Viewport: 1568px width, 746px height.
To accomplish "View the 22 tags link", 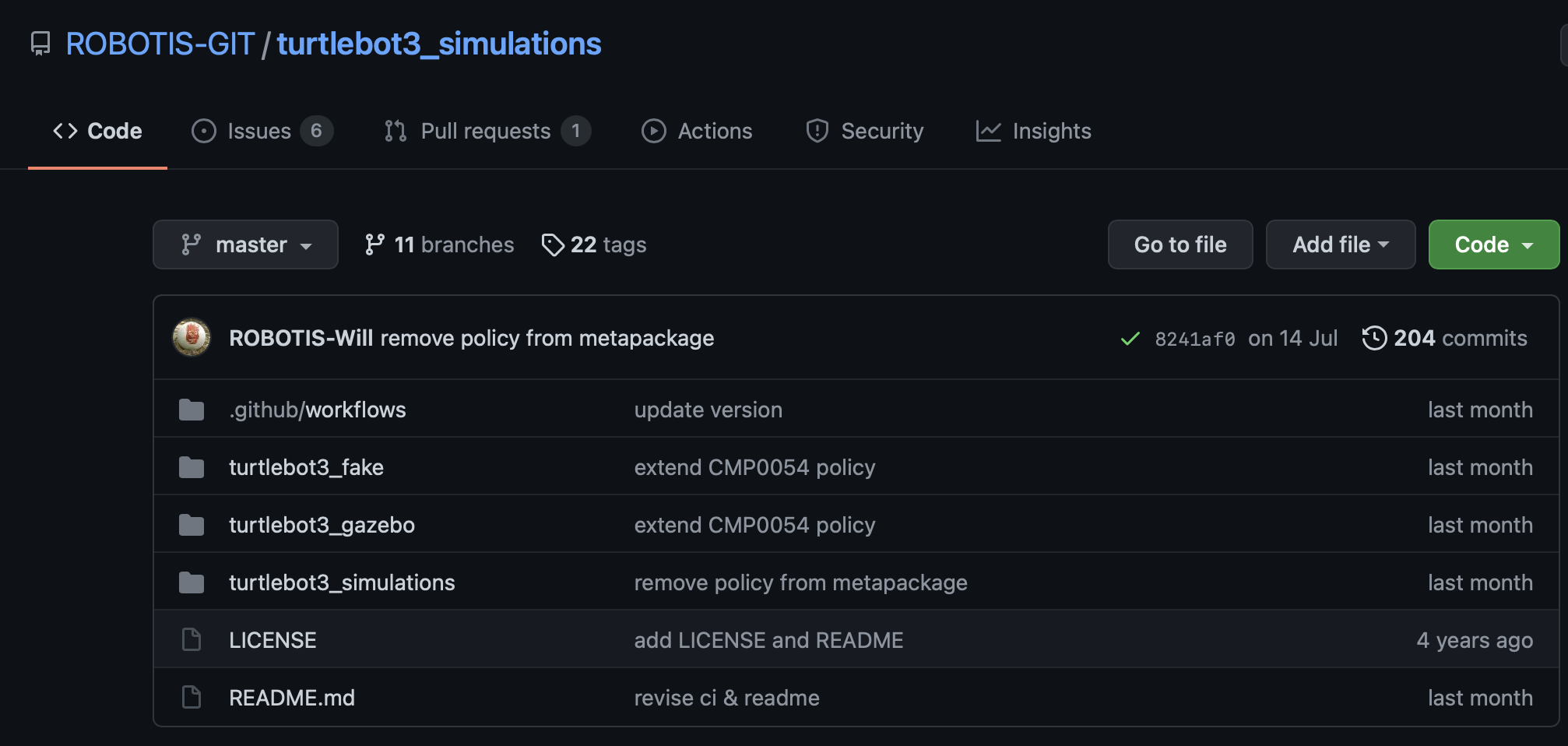I will click(x=594, y=245).
